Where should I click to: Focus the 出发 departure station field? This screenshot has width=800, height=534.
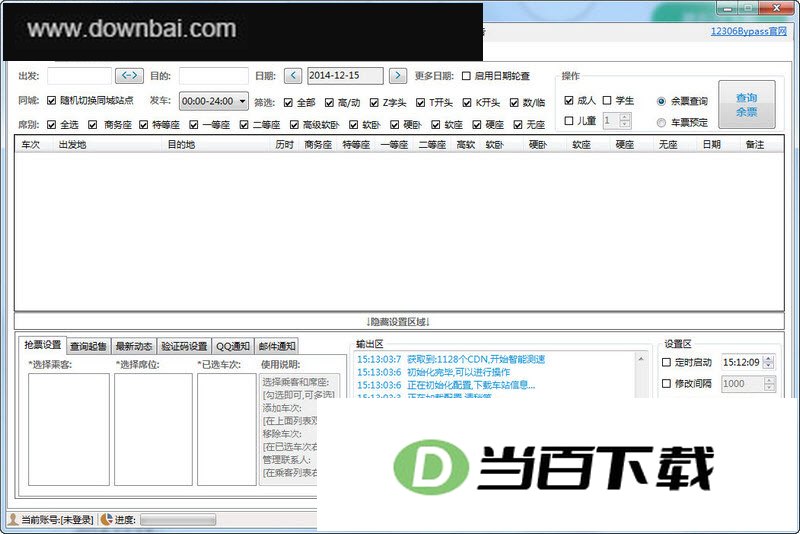point(80,75)
